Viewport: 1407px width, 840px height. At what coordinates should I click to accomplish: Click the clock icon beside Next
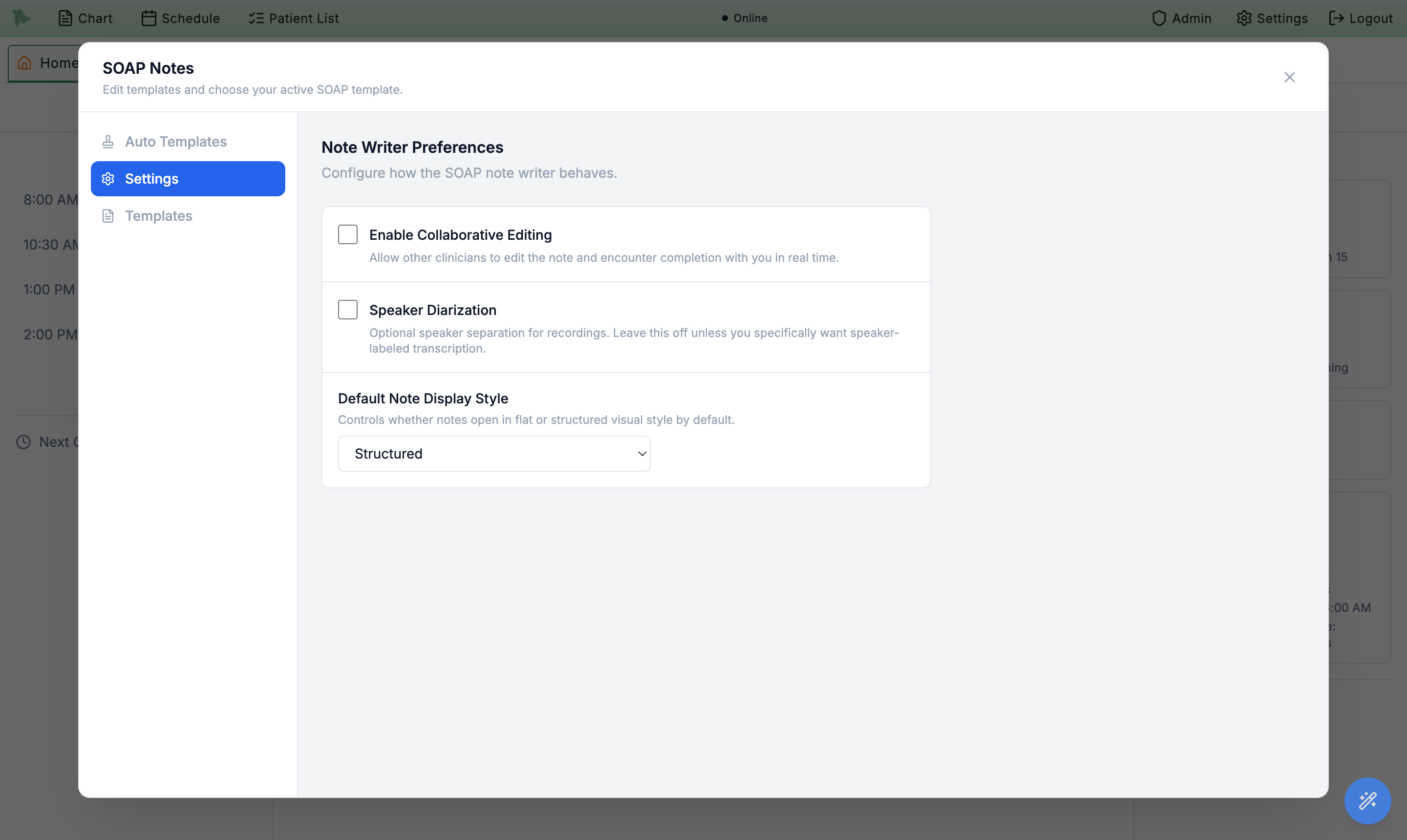pyautogui.click(x=23, y=442)
